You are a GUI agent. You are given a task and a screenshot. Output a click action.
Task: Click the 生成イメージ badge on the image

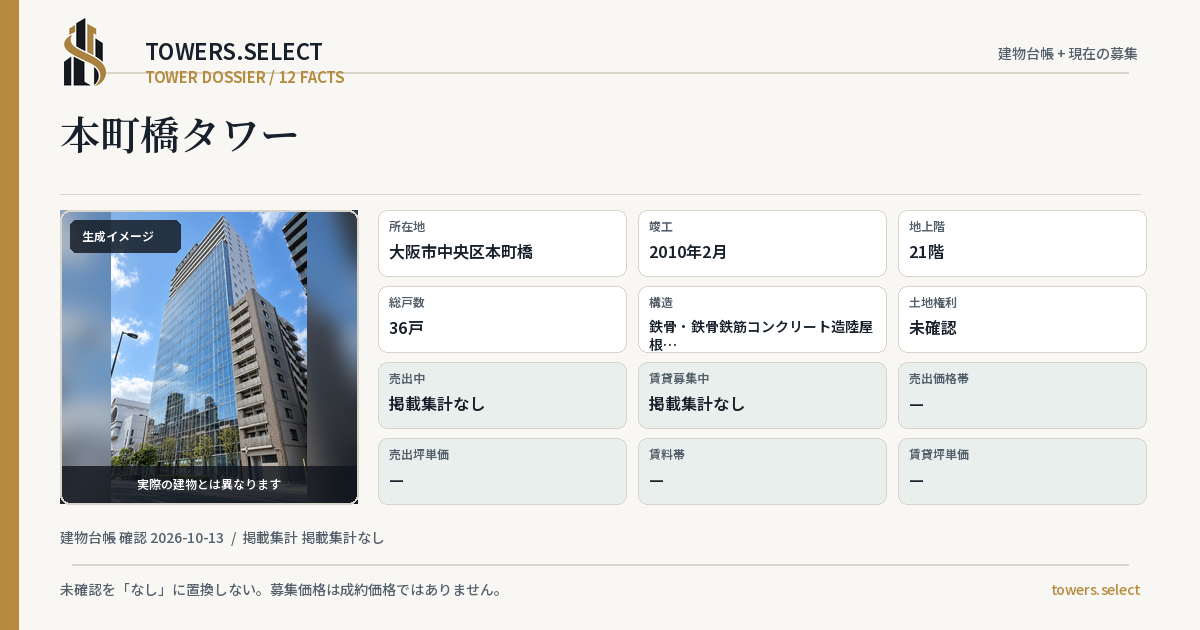coord(125,237)
